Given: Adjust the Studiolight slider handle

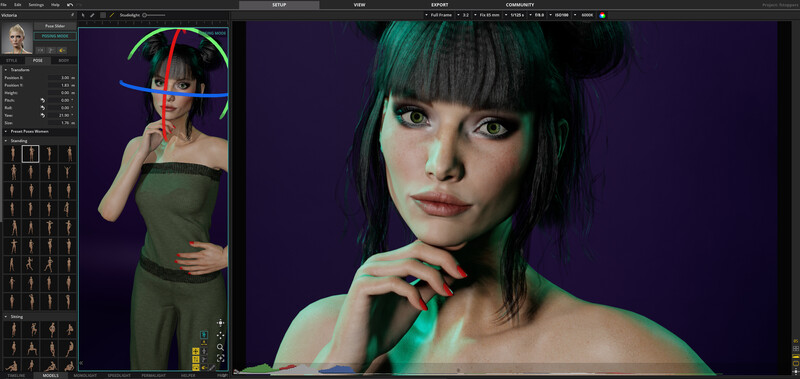Looking at the screenshot, I should (145, 15).
